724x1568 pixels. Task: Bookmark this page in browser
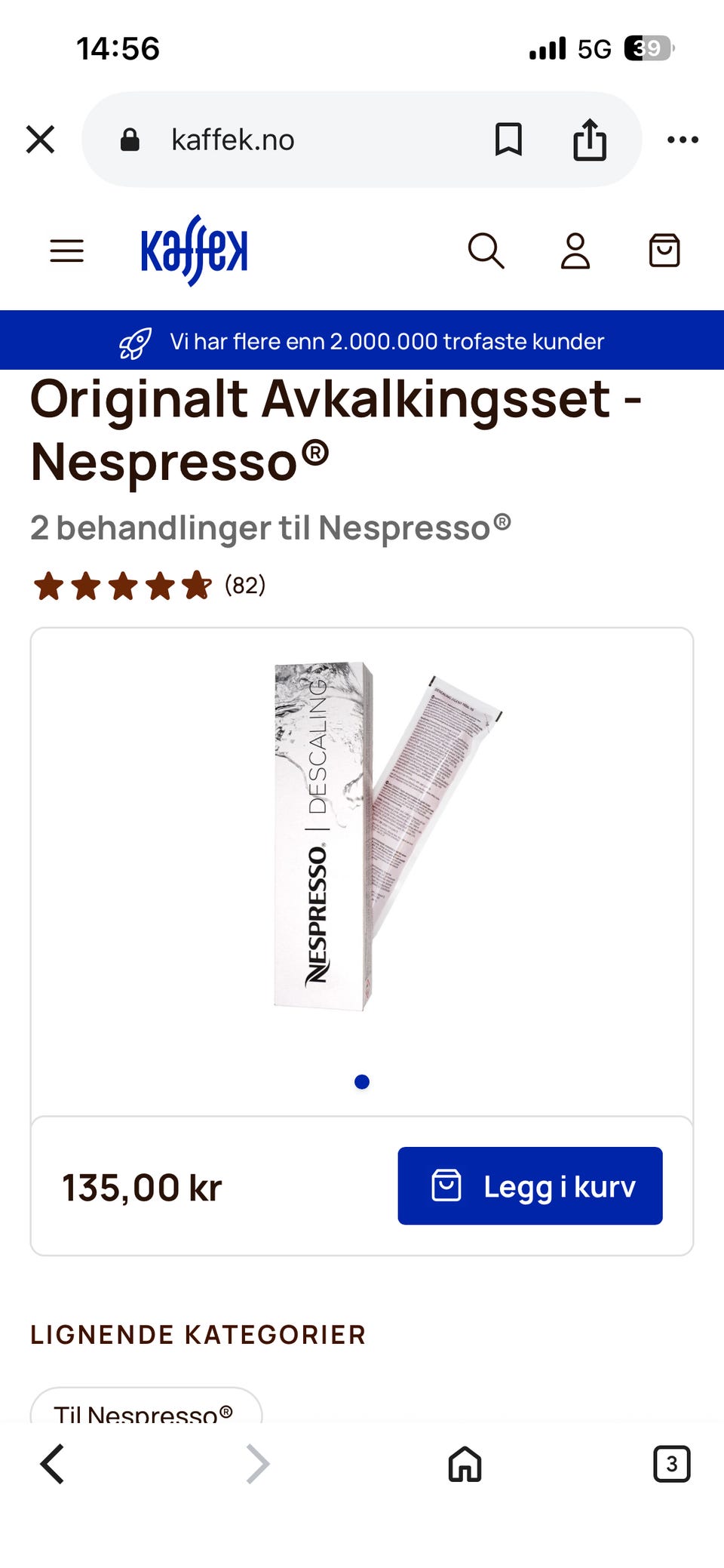pyautogui.click(x=508, y=140)
